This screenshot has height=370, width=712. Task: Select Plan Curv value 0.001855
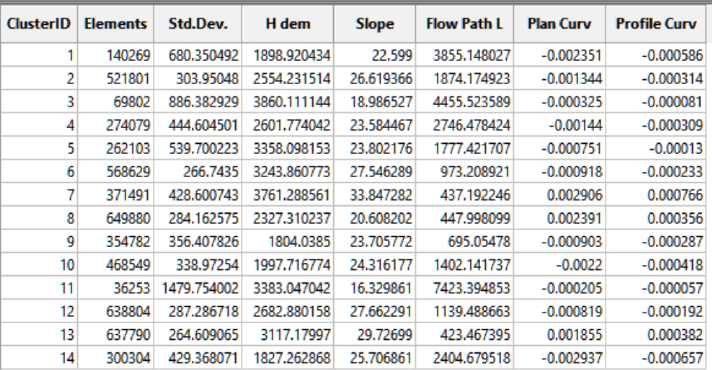[559, 335]
